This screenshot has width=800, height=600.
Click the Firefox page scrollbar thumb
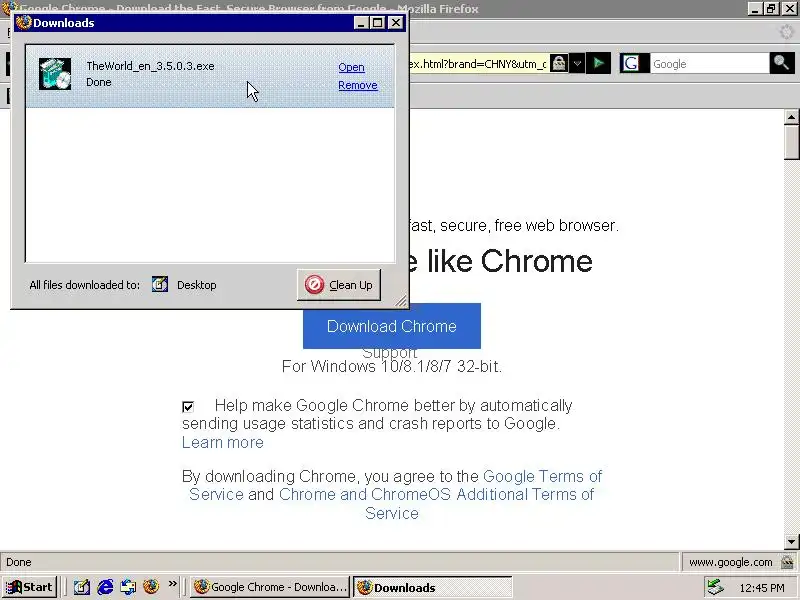pos(791,143)
